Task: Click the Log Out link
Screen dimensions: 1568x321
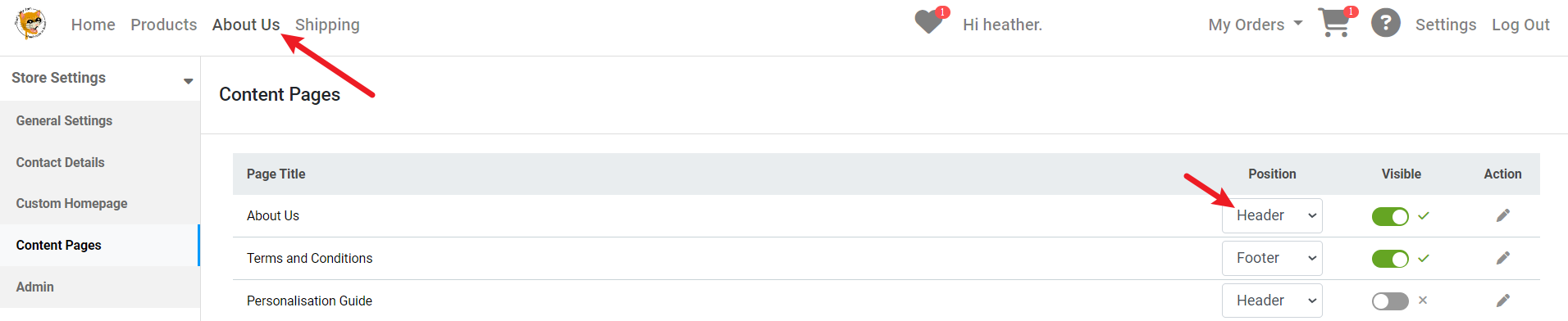Action: click(1520, 25)
